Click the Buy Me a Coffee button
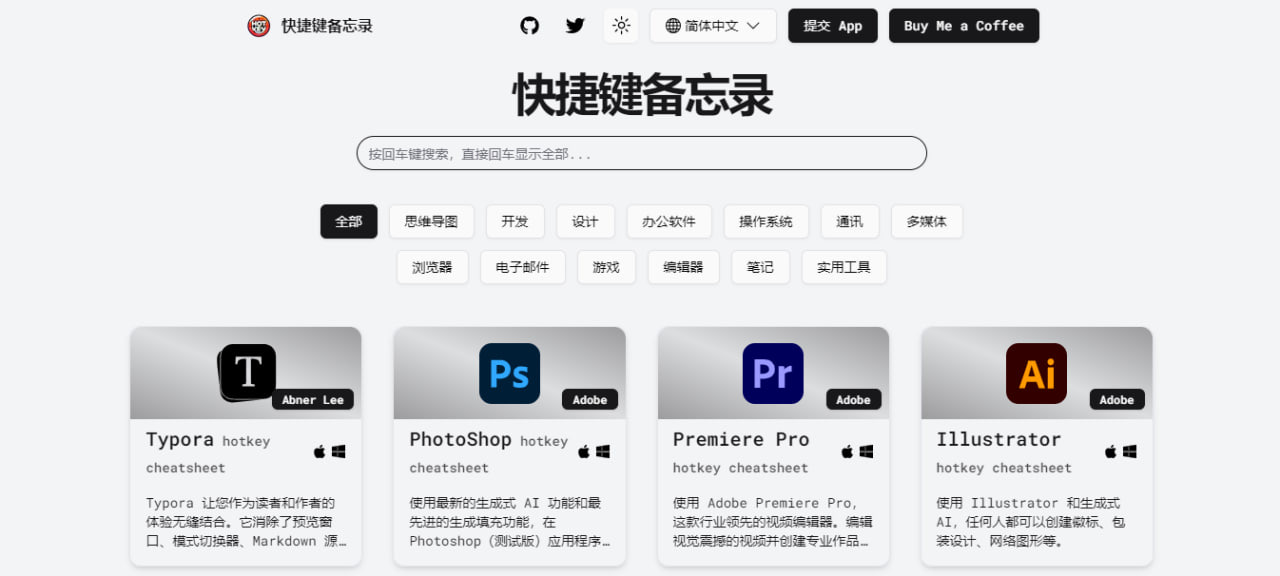The height and width of the screenshot is (576, 1280). pos(964,26)
